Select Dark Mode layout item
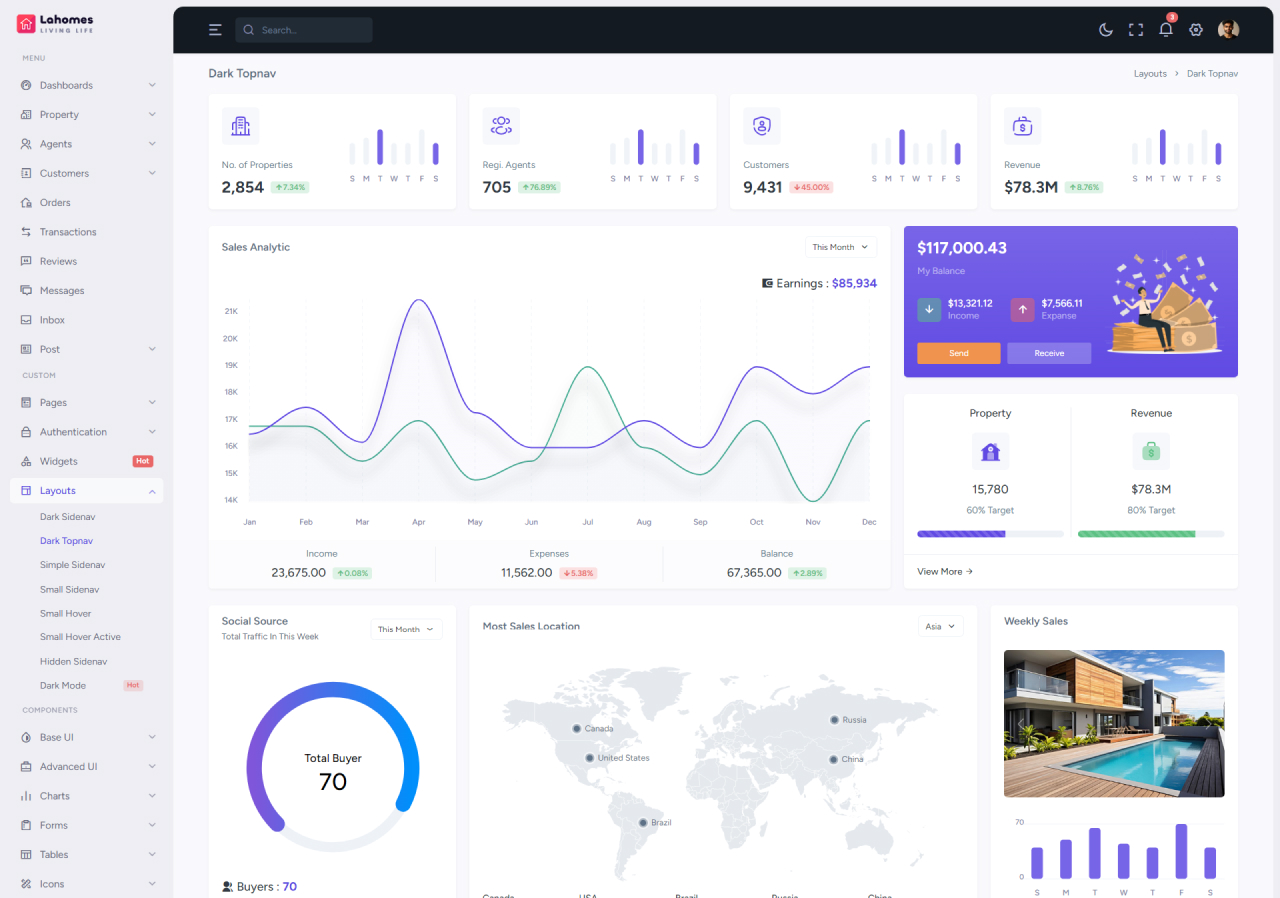1280x898 pixels. coord(63,685)
